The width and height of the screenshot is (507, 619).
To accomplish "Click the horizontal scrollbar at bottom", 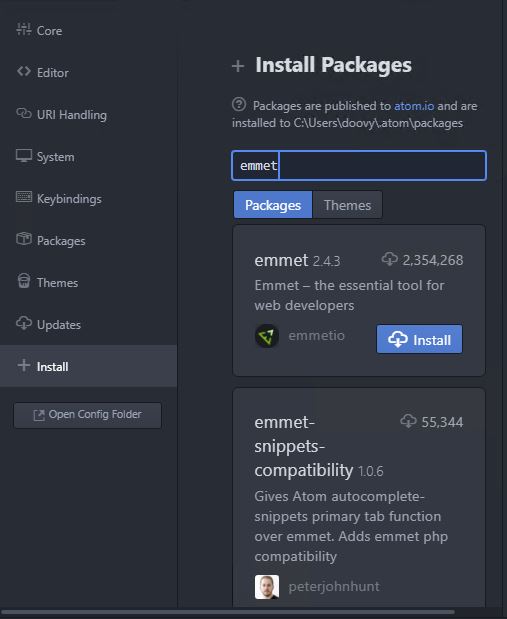I will [227, 612].
